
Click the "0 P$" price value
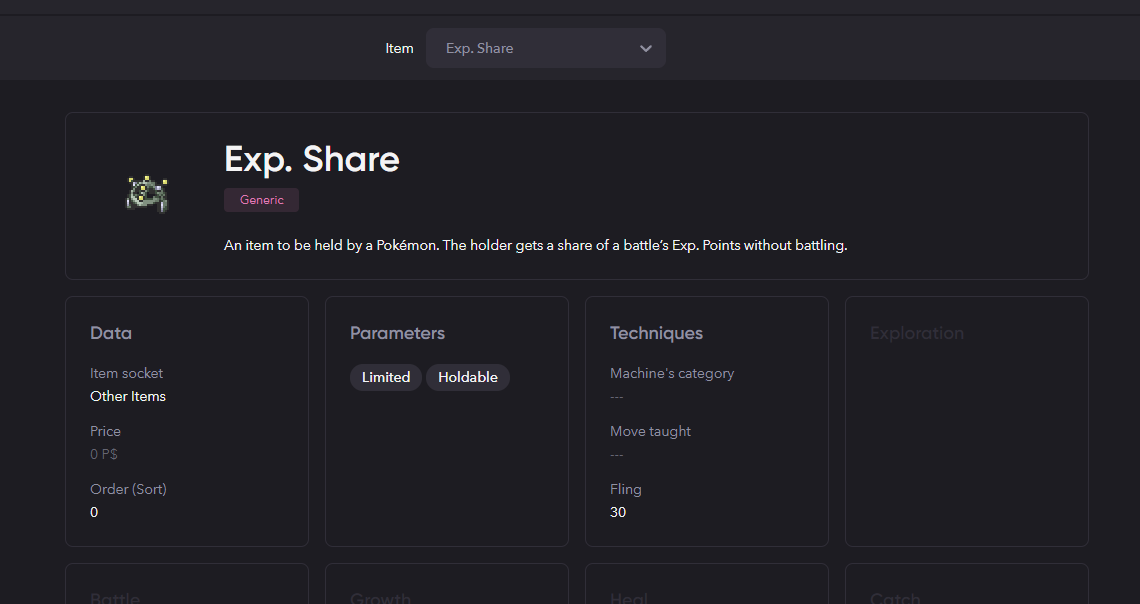104,454
